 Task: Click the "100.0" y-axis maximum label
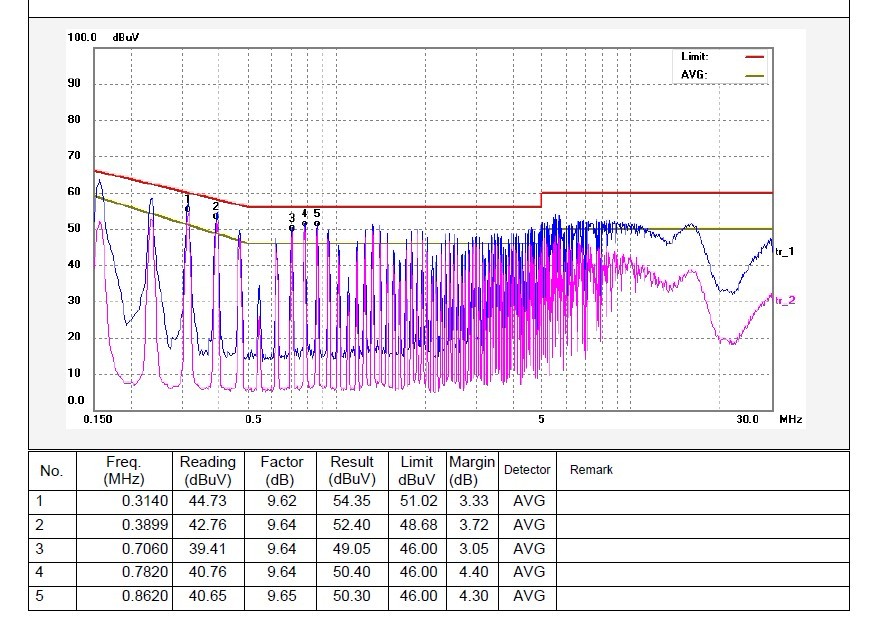82,37
